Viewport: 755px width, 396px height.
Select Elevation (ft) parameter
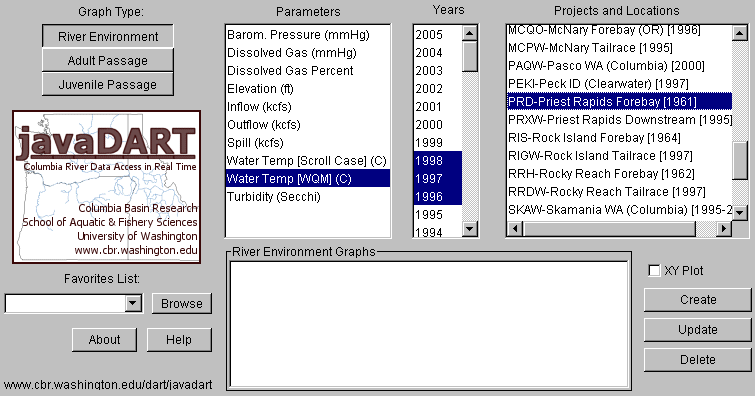point(308,89)
